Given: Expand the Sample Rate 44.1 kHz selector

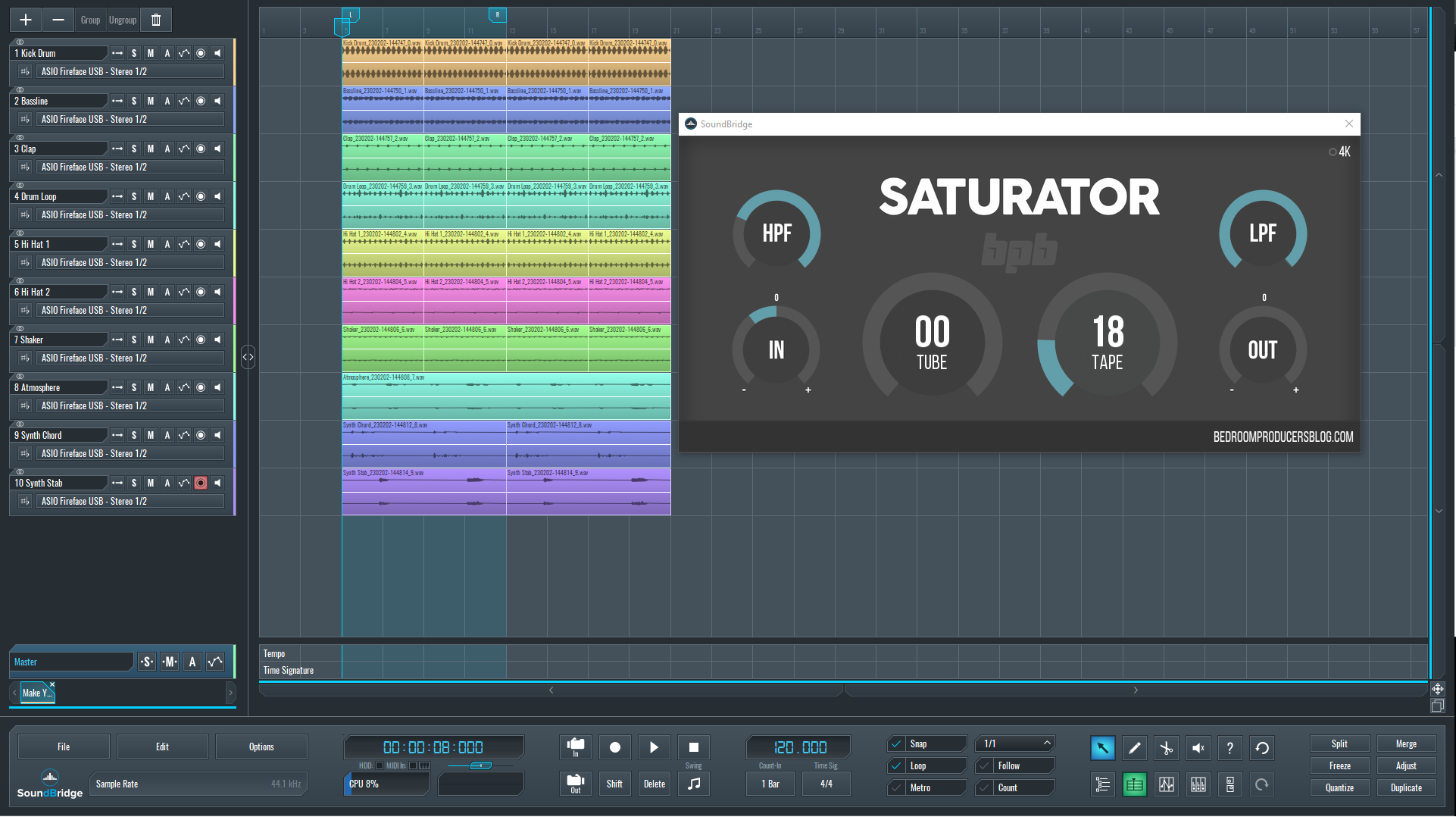Looking at the screenshot, I should (198, 784).
